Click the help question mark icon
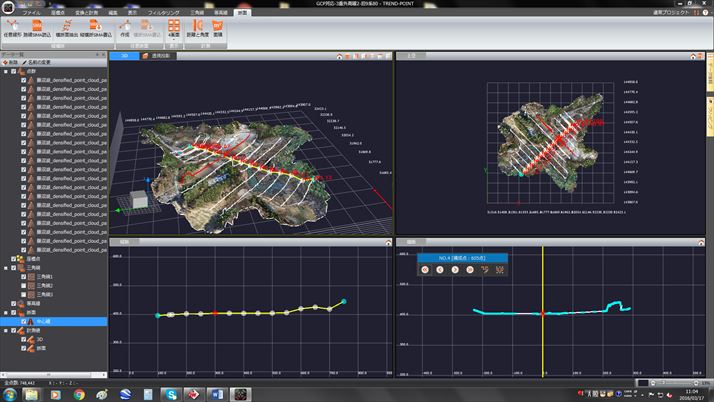Screen dimensions: 714x402 point(706,12)
